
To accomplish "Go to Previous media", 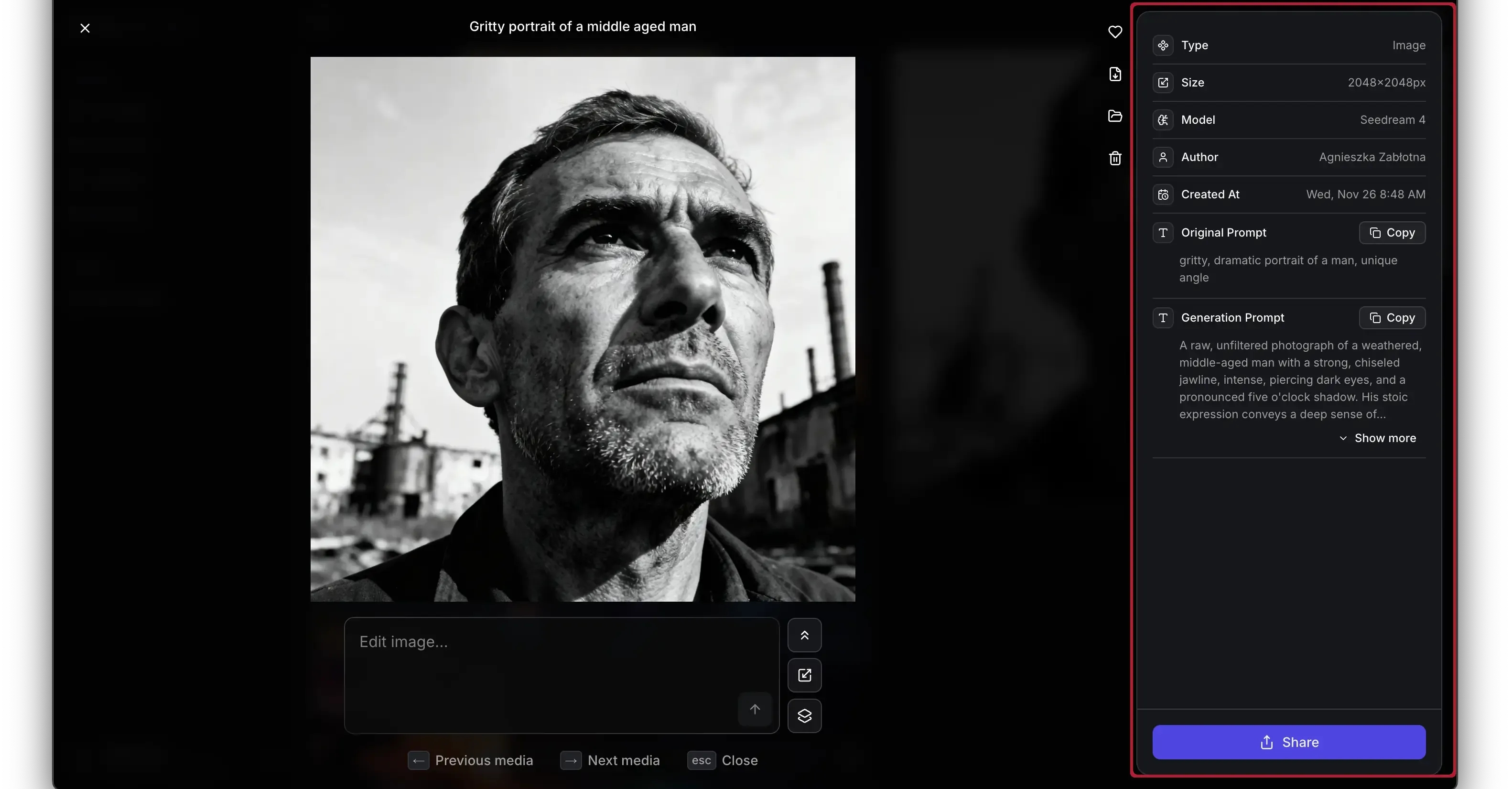I will [x=471, y=760].
